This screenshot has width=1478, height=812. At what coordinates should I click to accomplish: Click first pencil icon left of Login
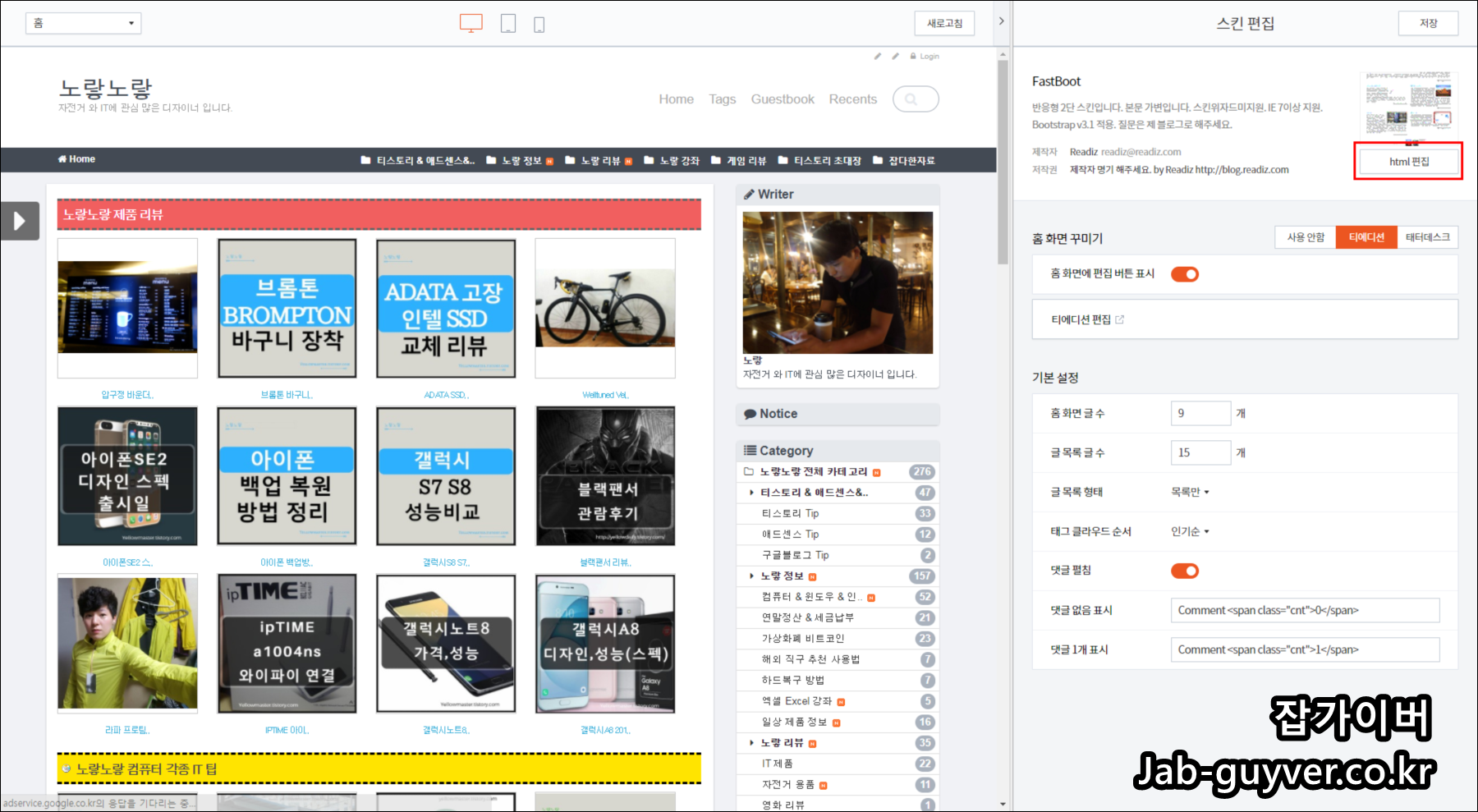(x=878, y=57)
